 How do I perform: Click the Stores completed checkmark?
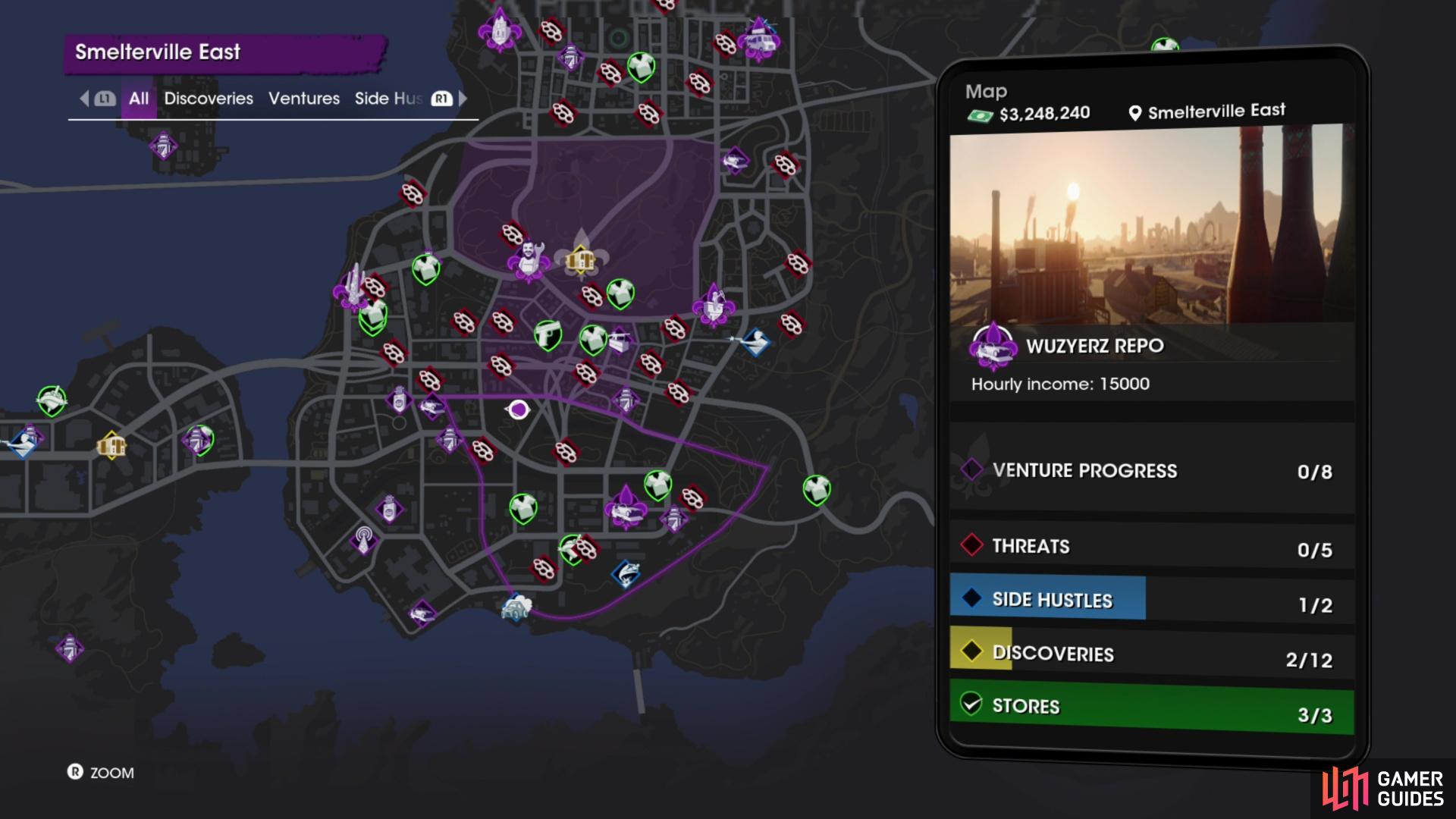(x=971, y=704)
